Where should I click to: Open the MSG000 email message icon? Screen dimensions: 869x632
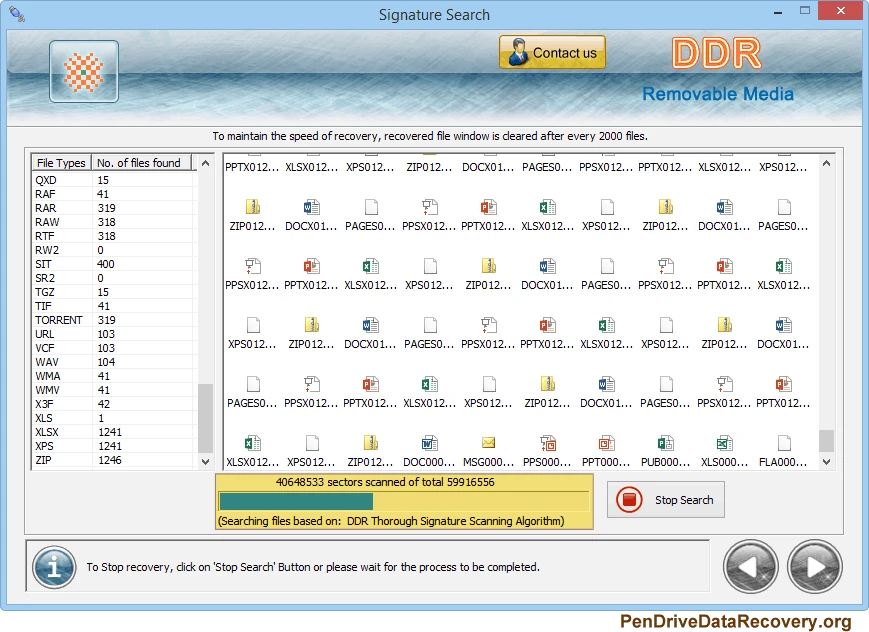487,445
